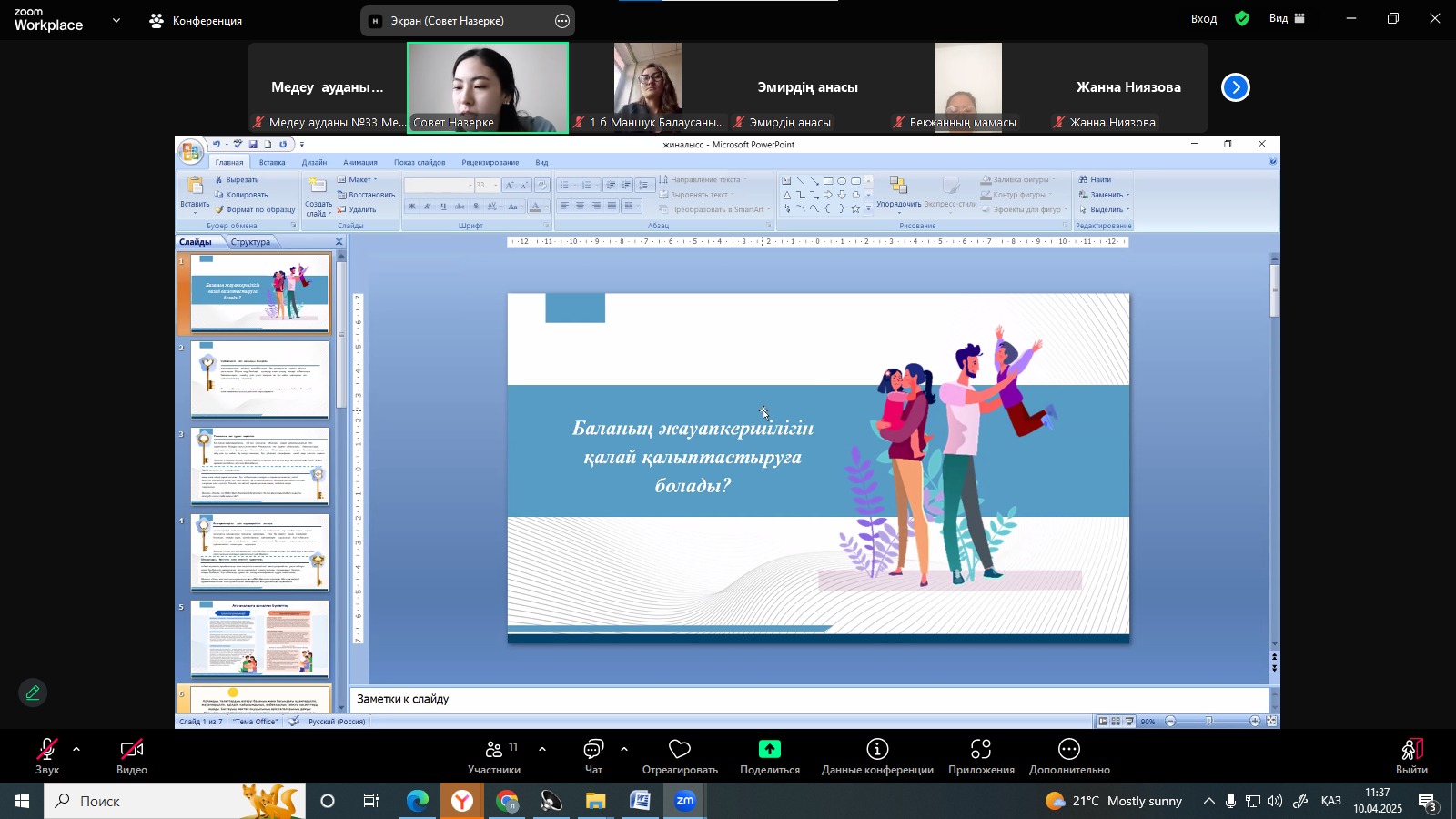Select Совет Назерке participant video thumbnail
The width and height of the screenshot is (1456, 819).
(488, 87)
